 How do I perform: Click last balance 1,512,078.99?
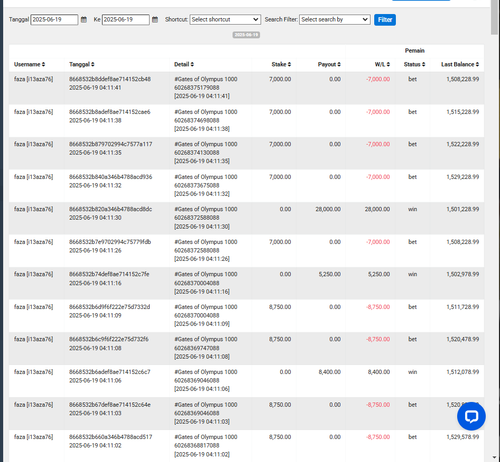(x=463, y=372)
